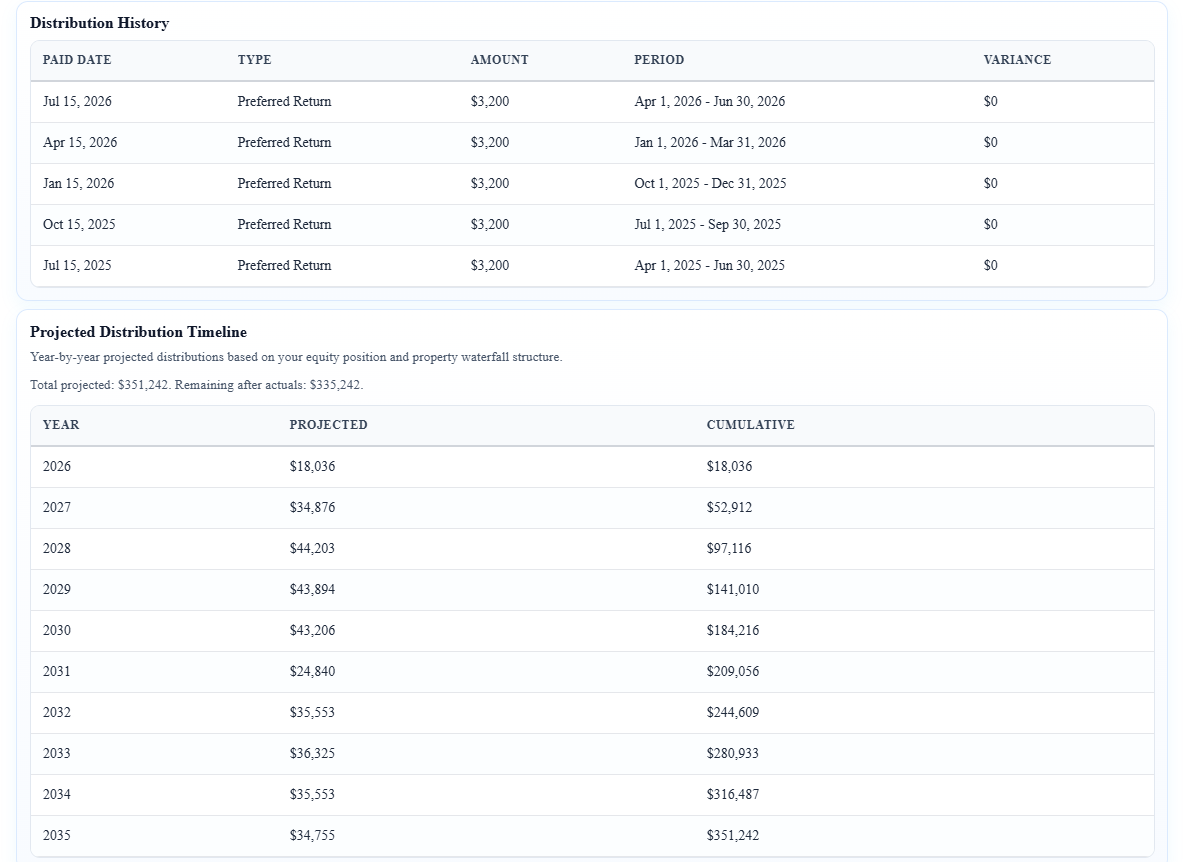Select the 2030 year row
1185x862 pixels.
point(592,630)
